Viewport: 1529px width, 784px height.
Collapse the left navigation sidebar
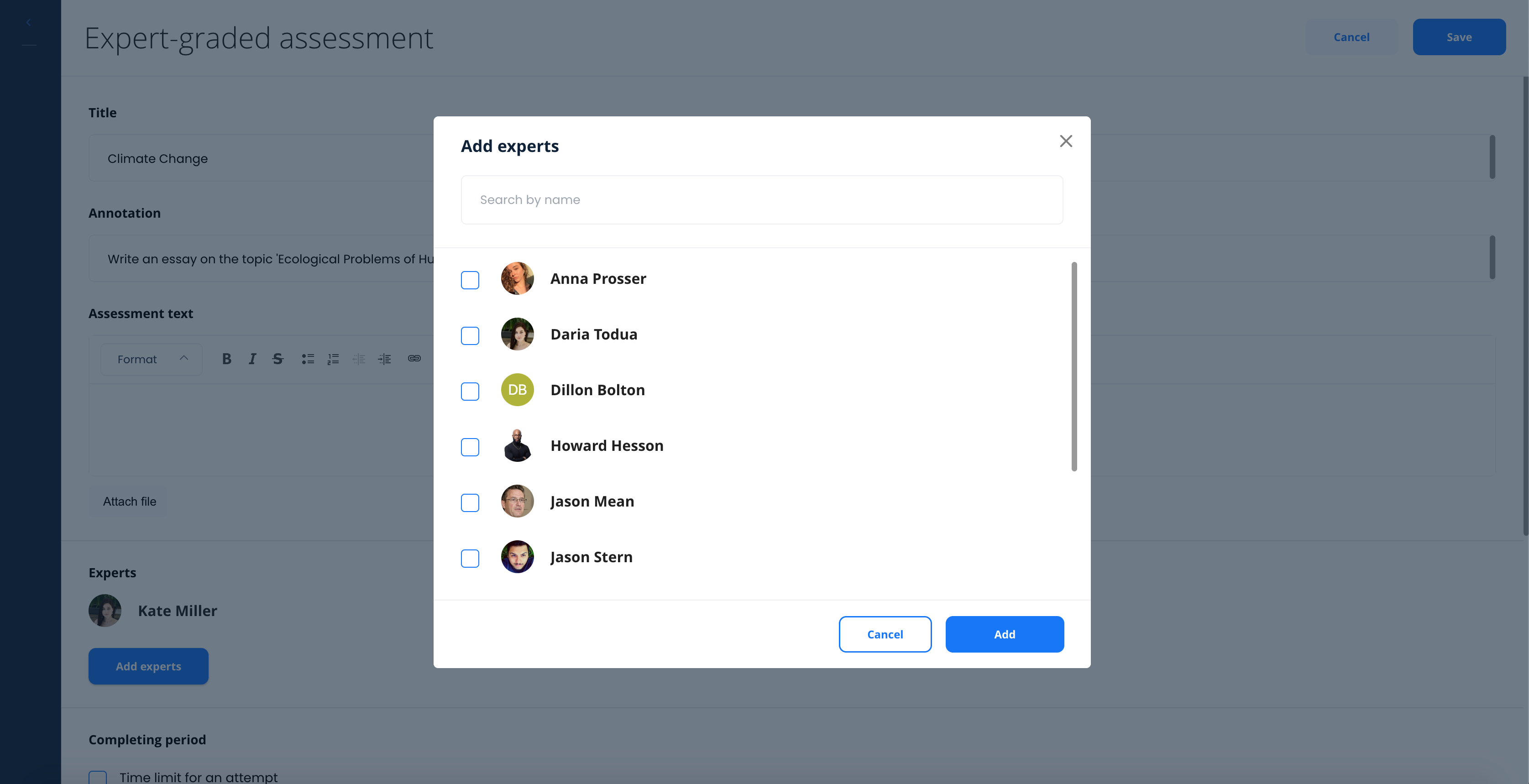[x=28, y=22]
